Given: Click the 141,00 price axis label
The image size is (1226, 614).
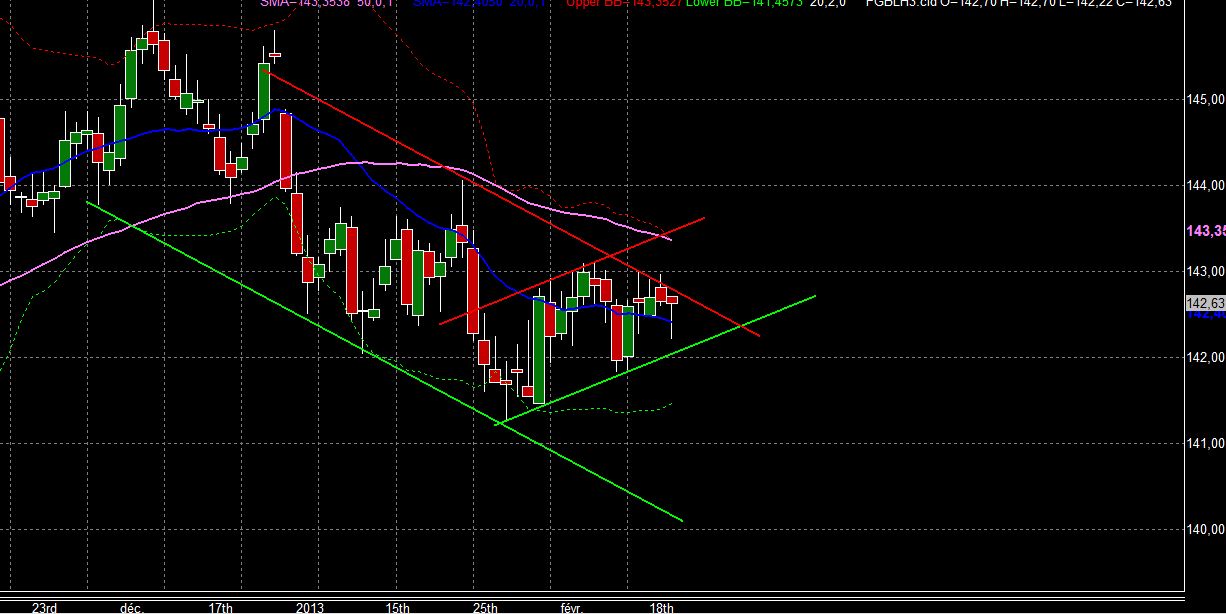Looking at the screenshot, I should (1205, 443).
